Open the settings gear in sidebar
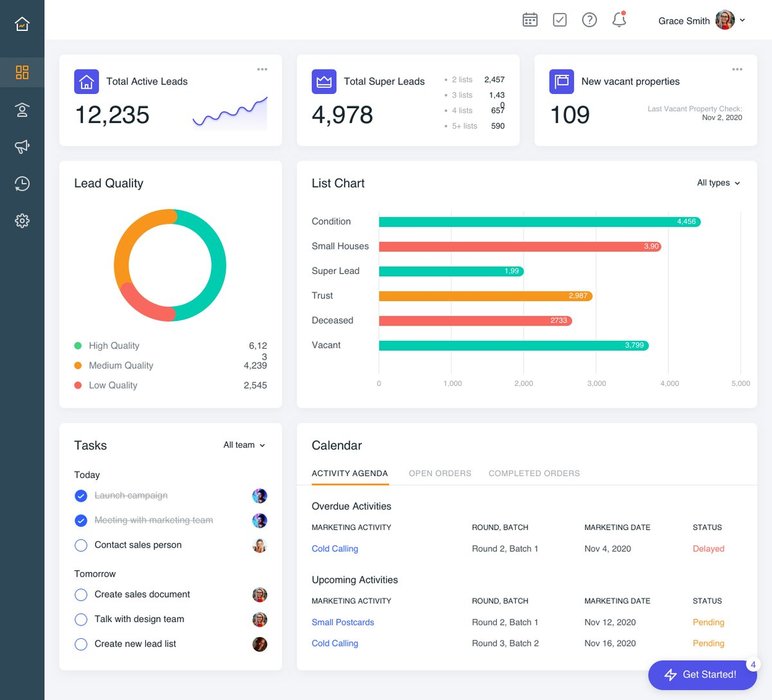772x700 pixels. (22, 221)
